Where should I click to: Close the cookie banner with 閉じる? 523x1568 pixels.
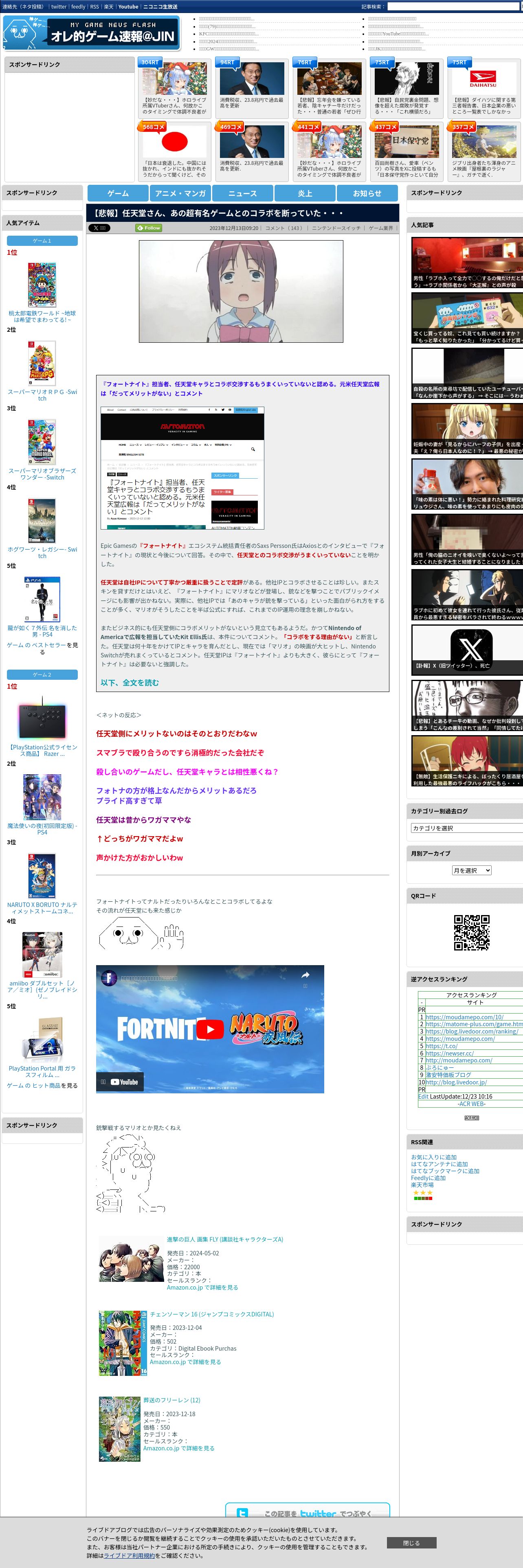click(x=411, y=1543)
